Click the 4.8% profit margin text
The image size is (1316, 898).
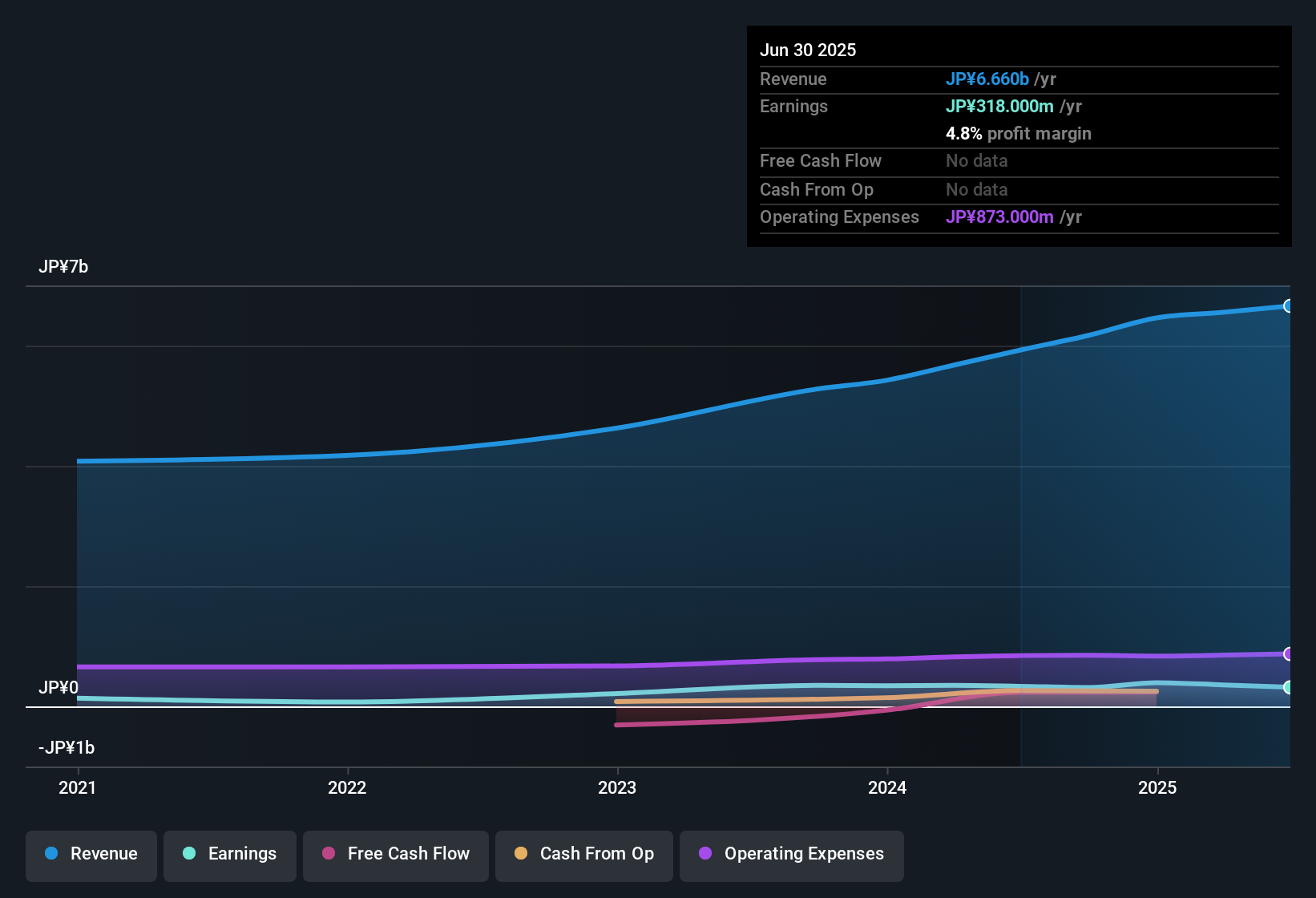(1019, 133)
